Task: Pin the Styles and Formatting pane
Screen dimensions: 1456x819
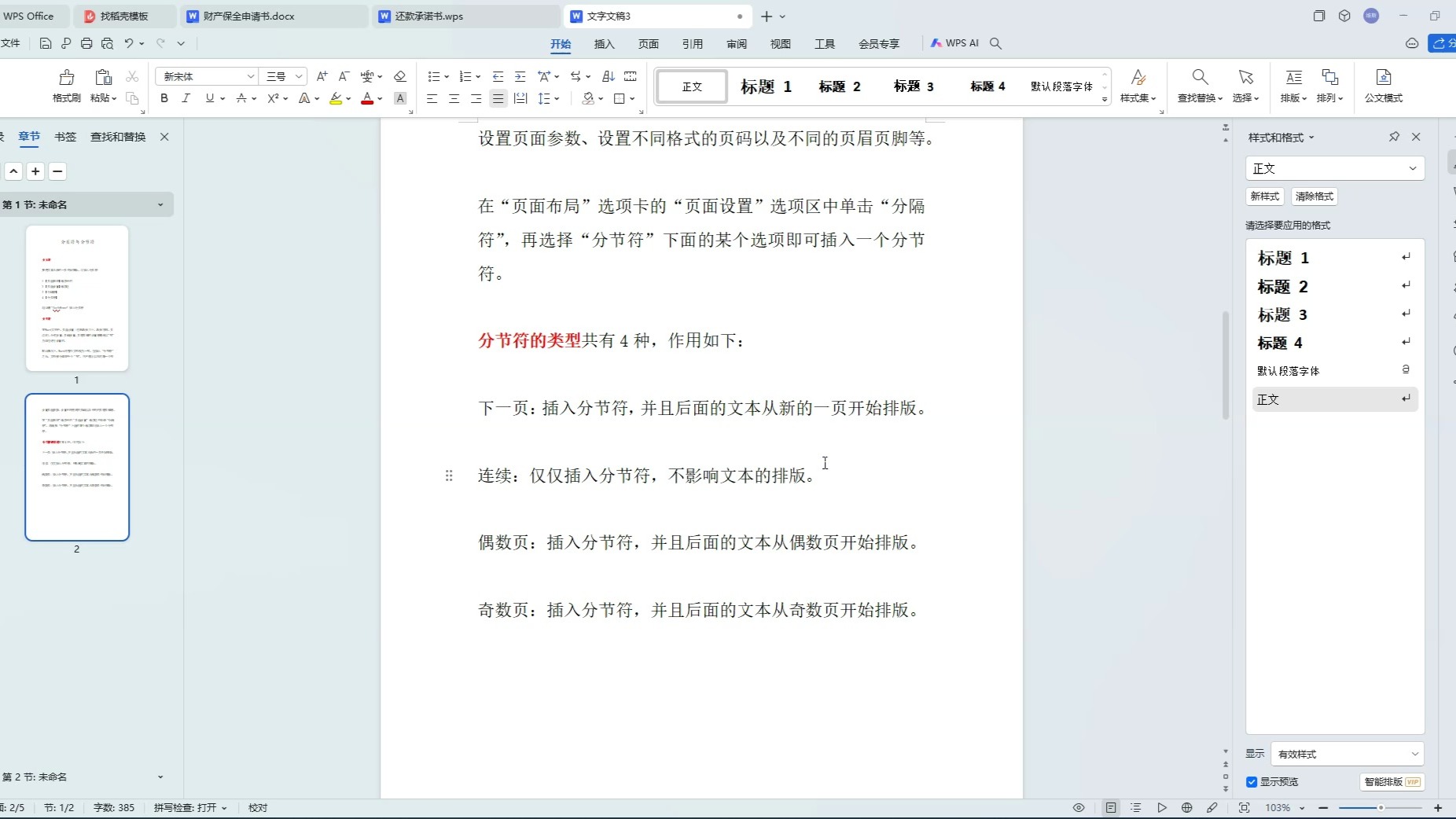Action: [1394, 137]
